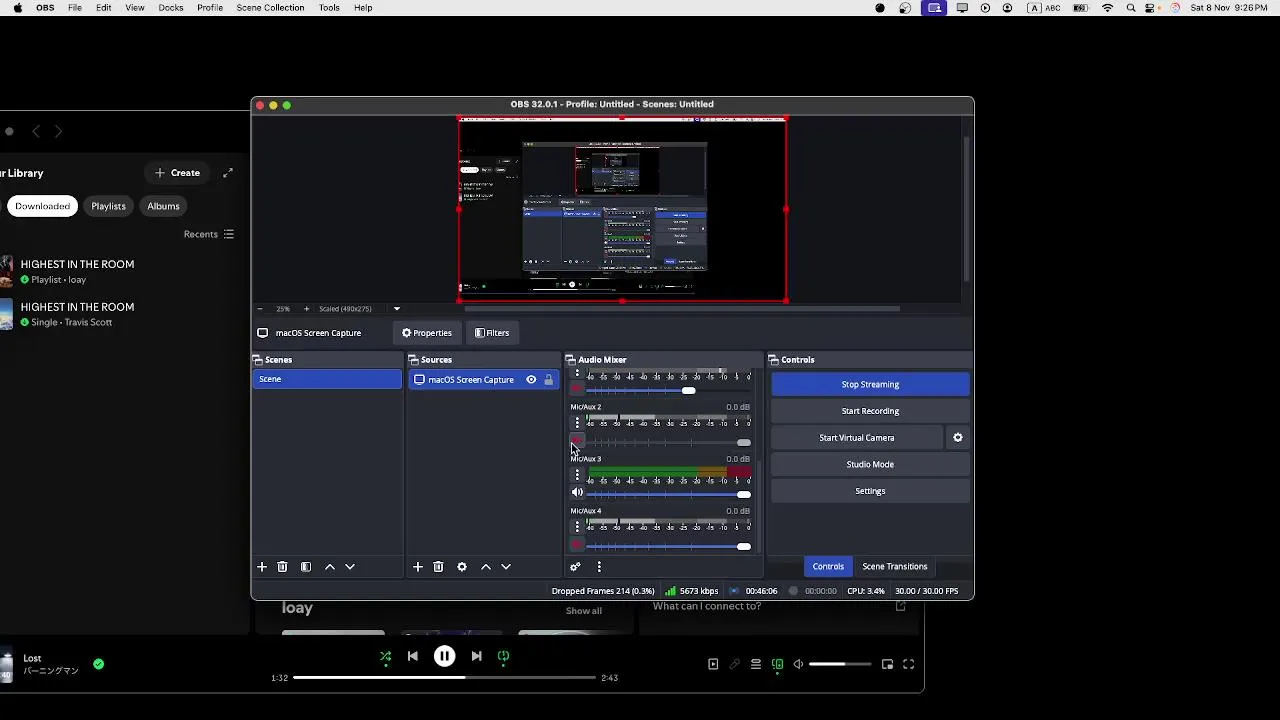Open Spotify queue icon
This screenshot has height=720, width=1280.
point(756,664)
